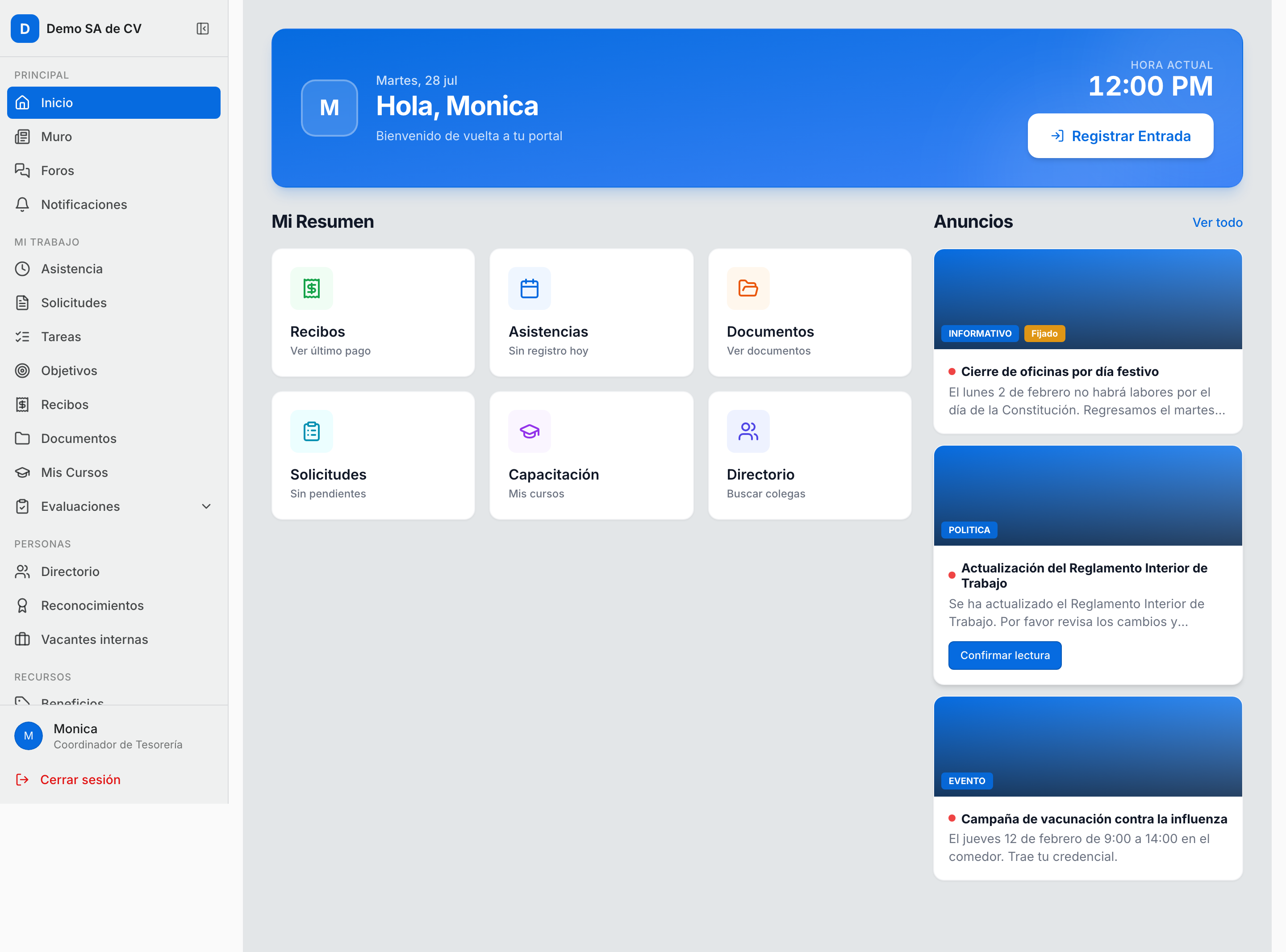This screenshot has height=952, width=1286.
Task: Click the sidebar Solicitudes document icon
Action: tap(22, 303)
